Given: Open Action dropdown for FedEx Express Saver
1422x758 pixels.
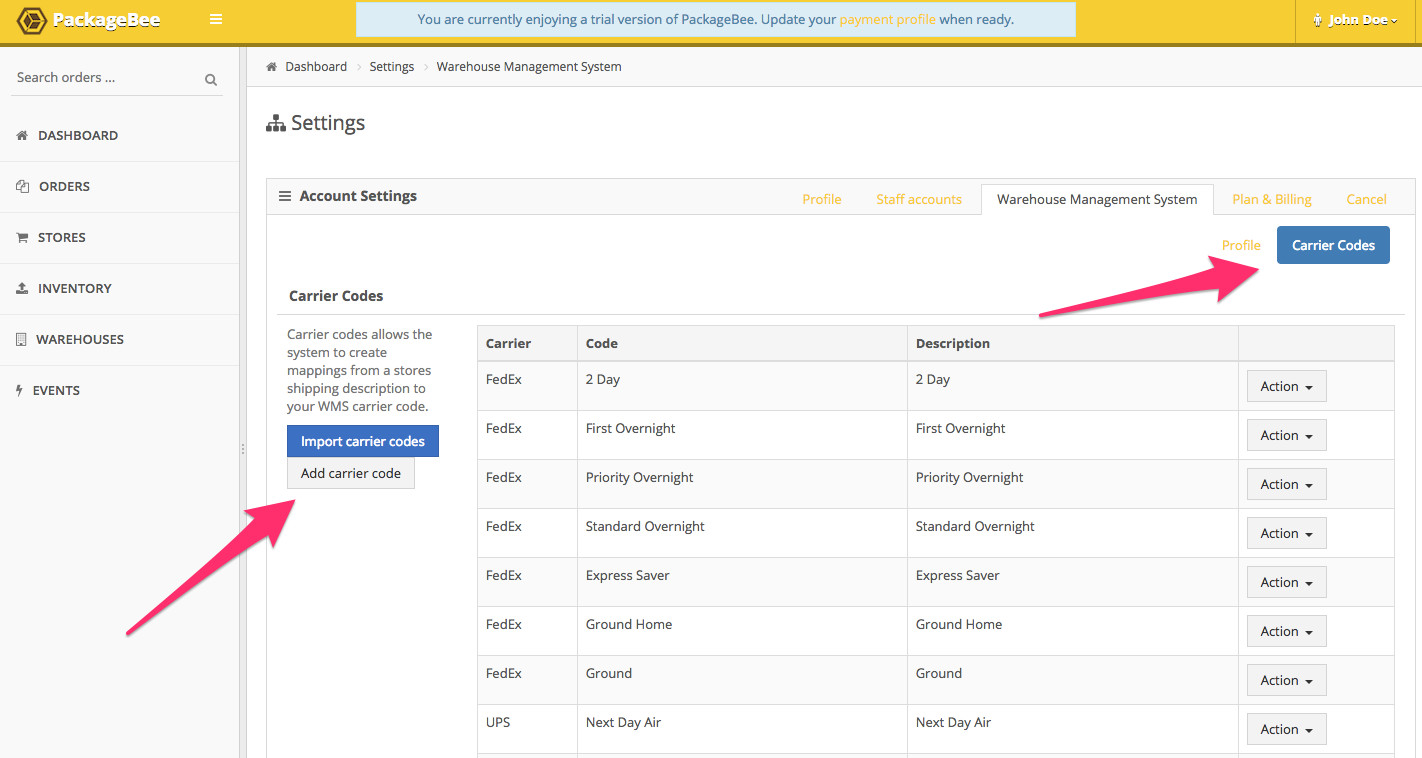Looking at the screenshot, I should (x=1286, y=582).
